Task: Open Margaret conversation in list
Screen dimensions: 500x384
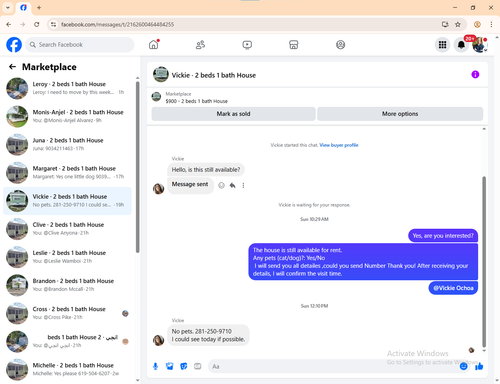Action: (x=67, y=173)
